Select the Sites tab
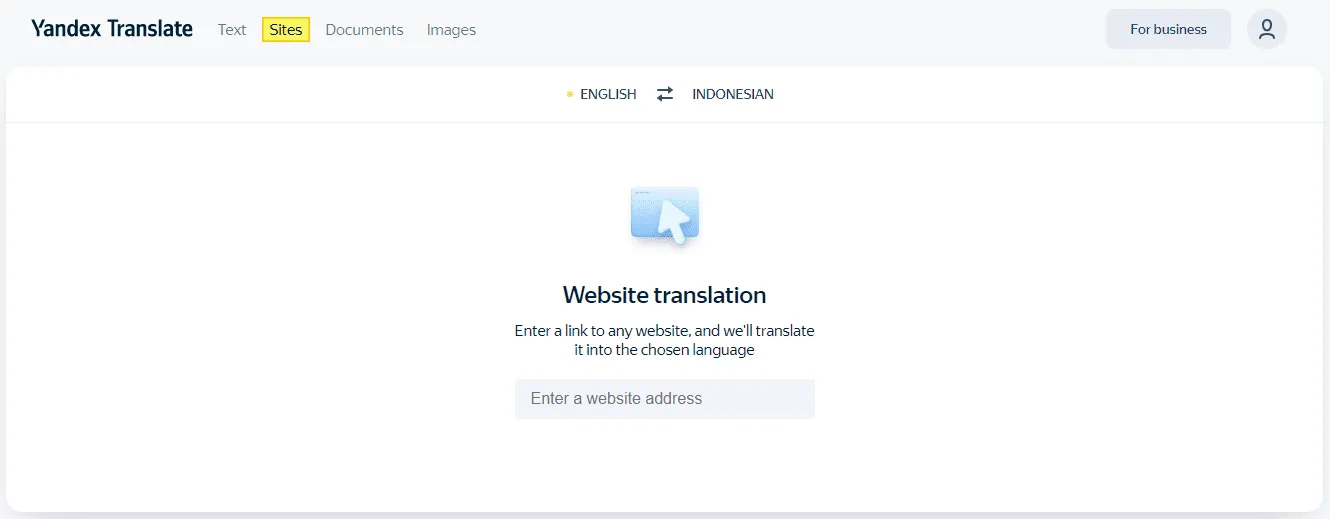The height and width of the screenshot is (519, 1330). pos(286,30)
